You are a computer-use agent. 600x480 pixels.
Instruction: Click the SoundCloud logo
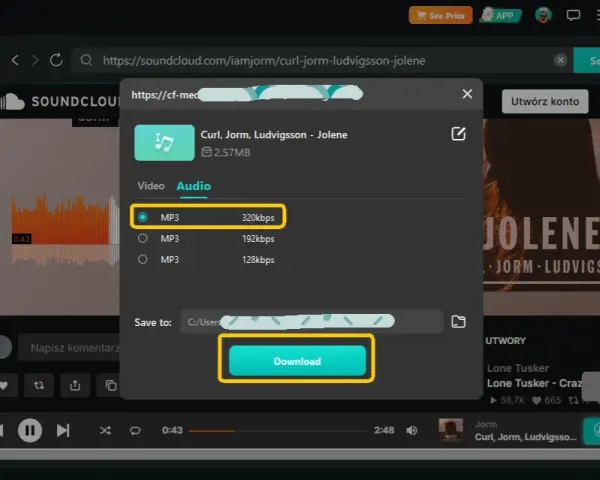pos(59,101)
